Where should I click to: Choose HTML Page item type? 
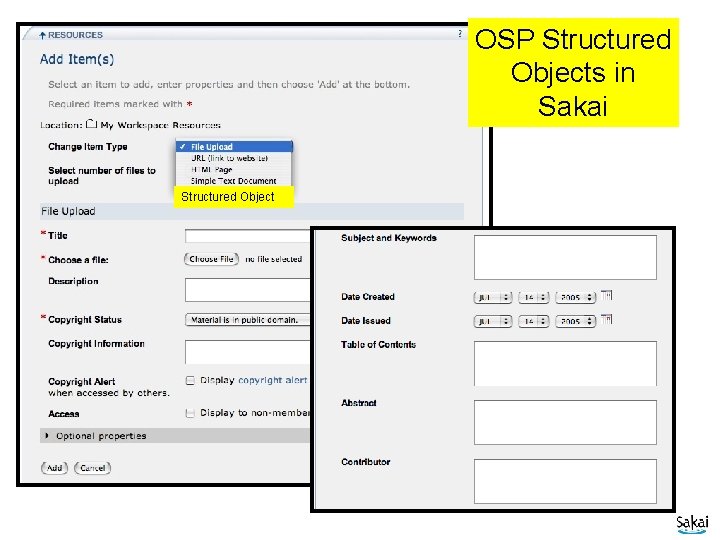(211, 169)
